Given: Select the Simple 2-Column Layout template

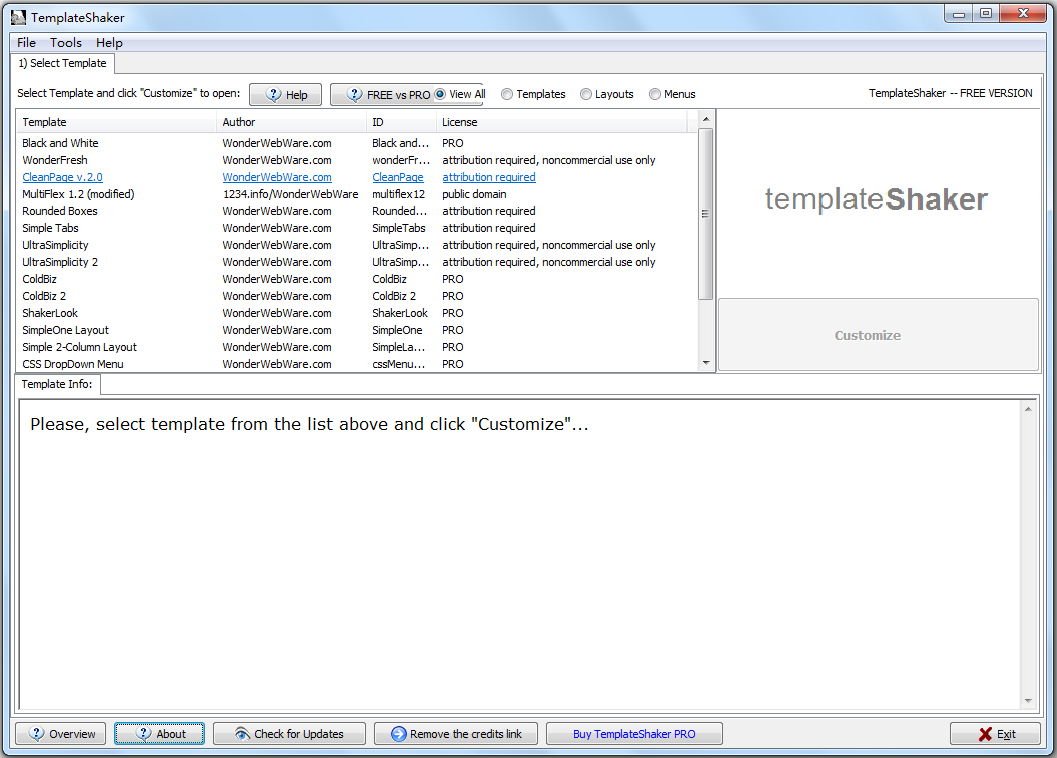Looking at the screenshot, I should (x=357, y=347).
